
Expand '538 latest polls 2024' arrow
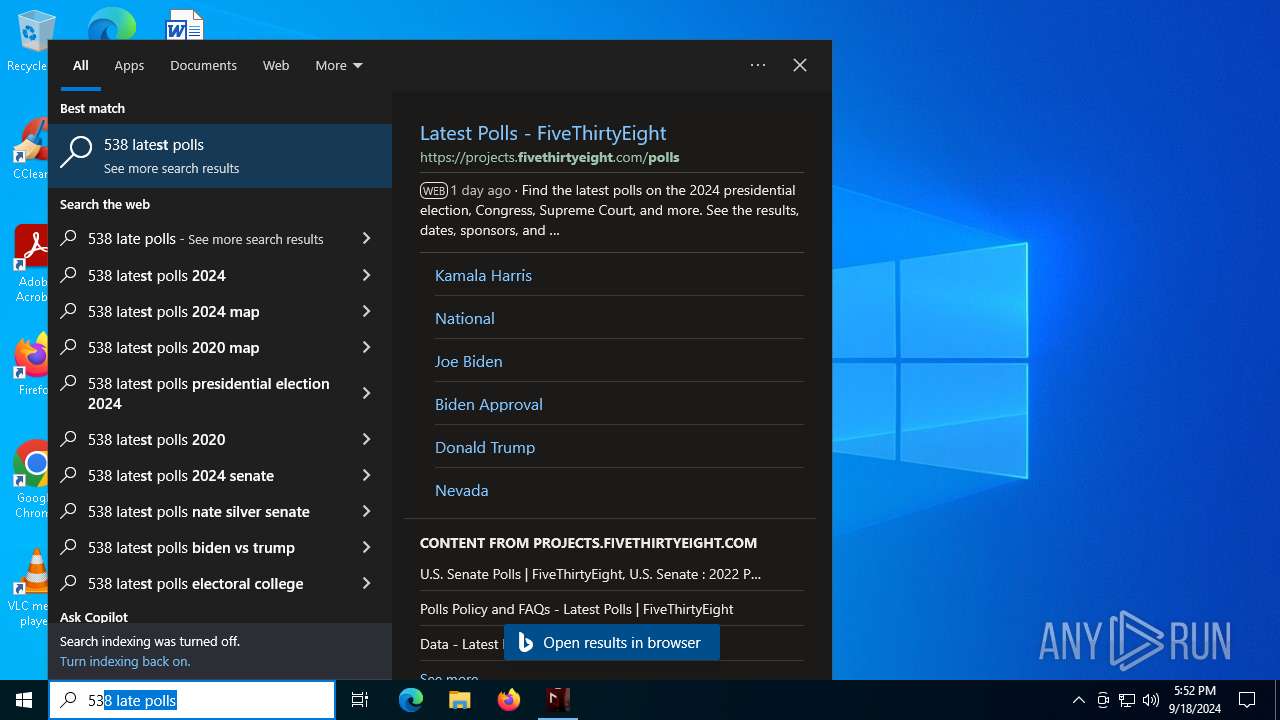366,275
